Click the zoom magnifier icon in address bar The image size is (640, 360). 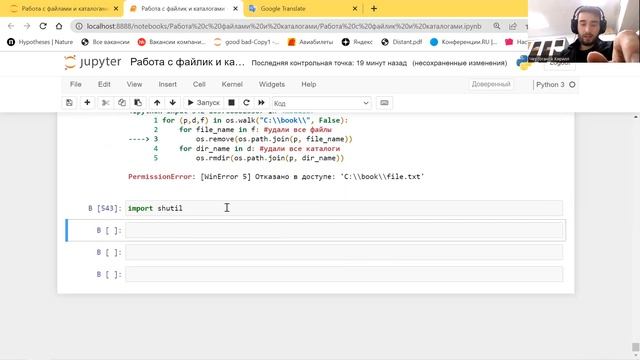(497, 26)
